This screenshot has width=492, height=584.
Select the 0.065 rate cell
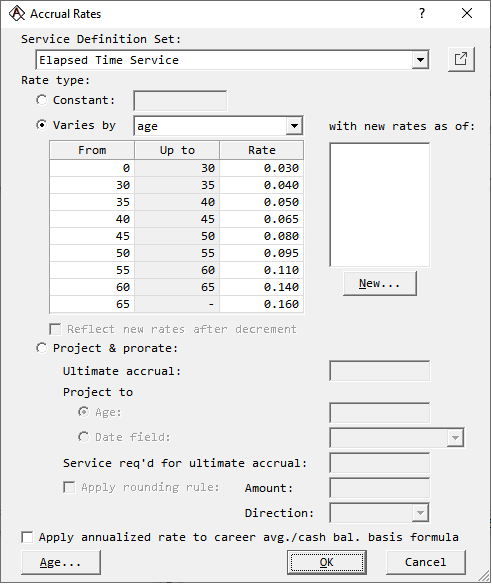[261, 219]
